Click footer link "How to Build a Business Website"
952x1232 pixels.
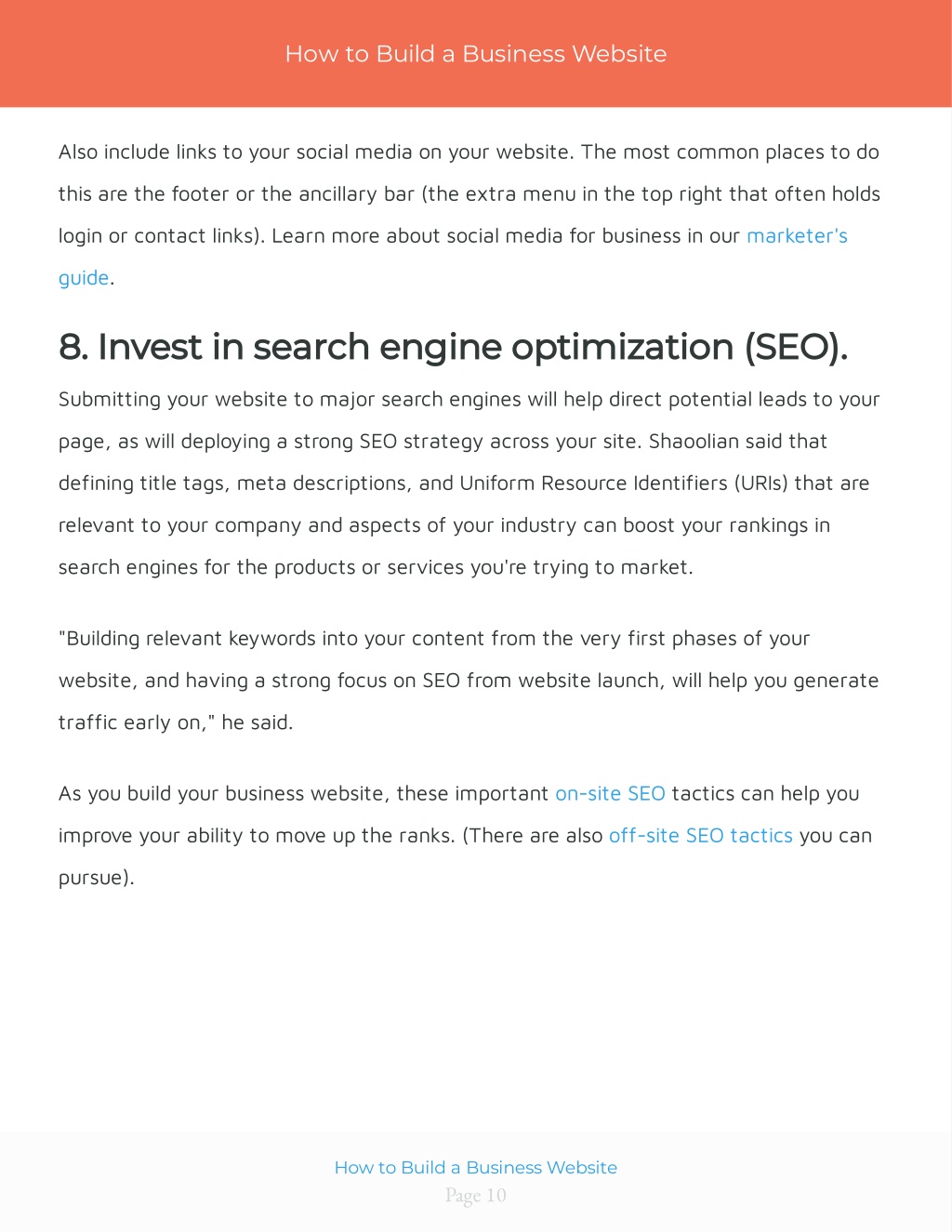pyautogui.click(x=476, y=1168)
